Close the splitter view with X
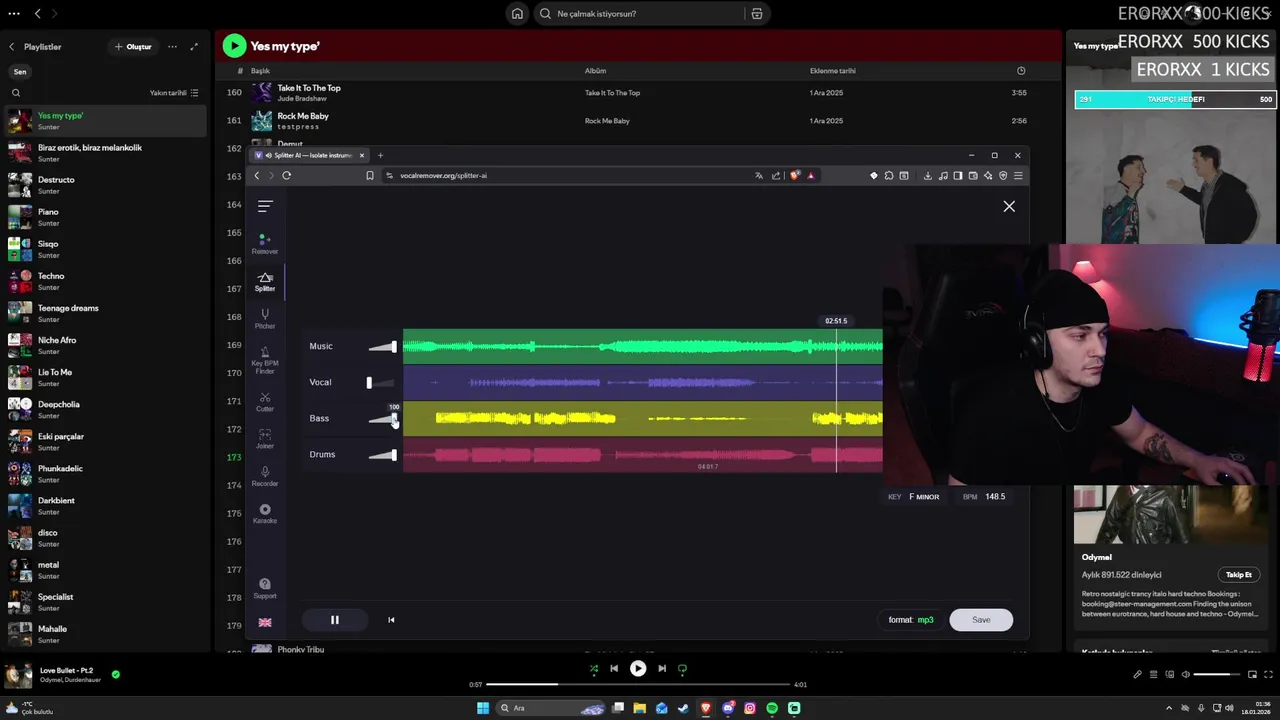The height and width of the screenshot is (720, 1280). [1009, 206]
